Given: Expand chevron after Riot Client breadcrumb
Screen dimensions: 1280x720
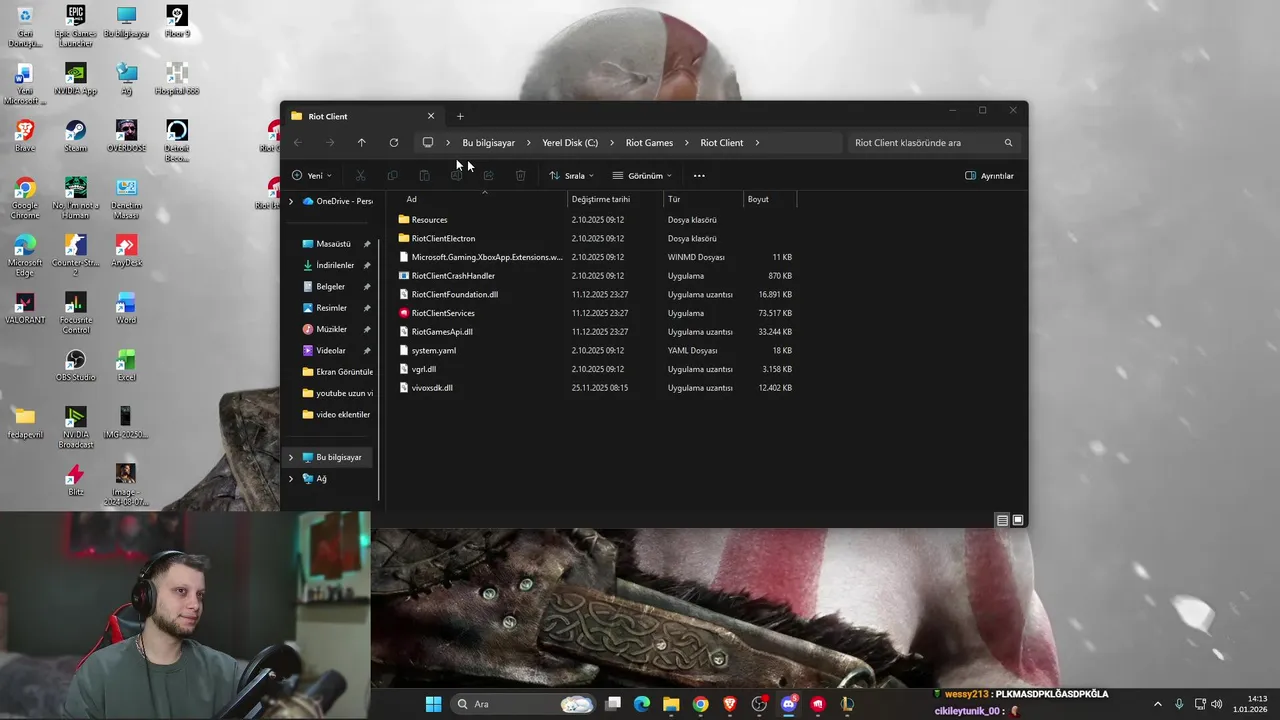Looking at the screenshot, I should pyautogui.click(x=757, y=142).
